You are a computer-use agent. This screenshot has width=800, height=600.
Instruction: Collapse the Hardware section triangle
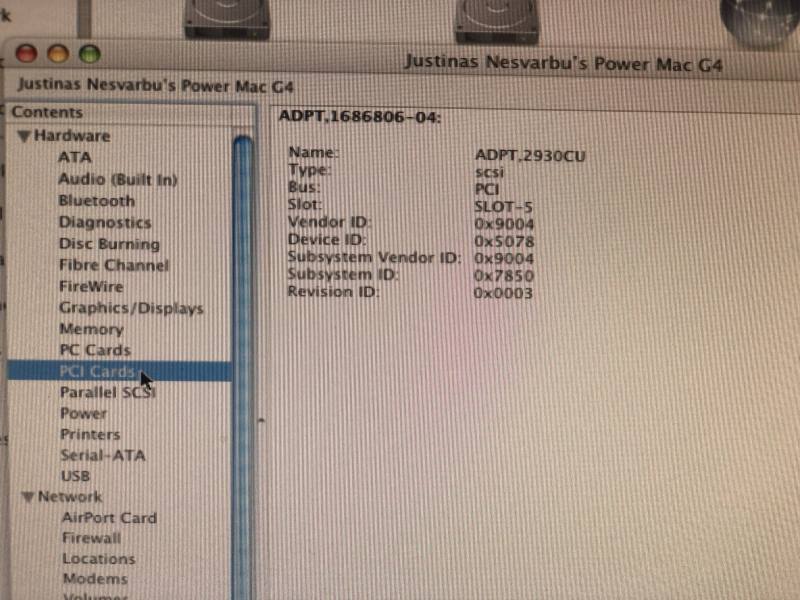tap(24, 136)
